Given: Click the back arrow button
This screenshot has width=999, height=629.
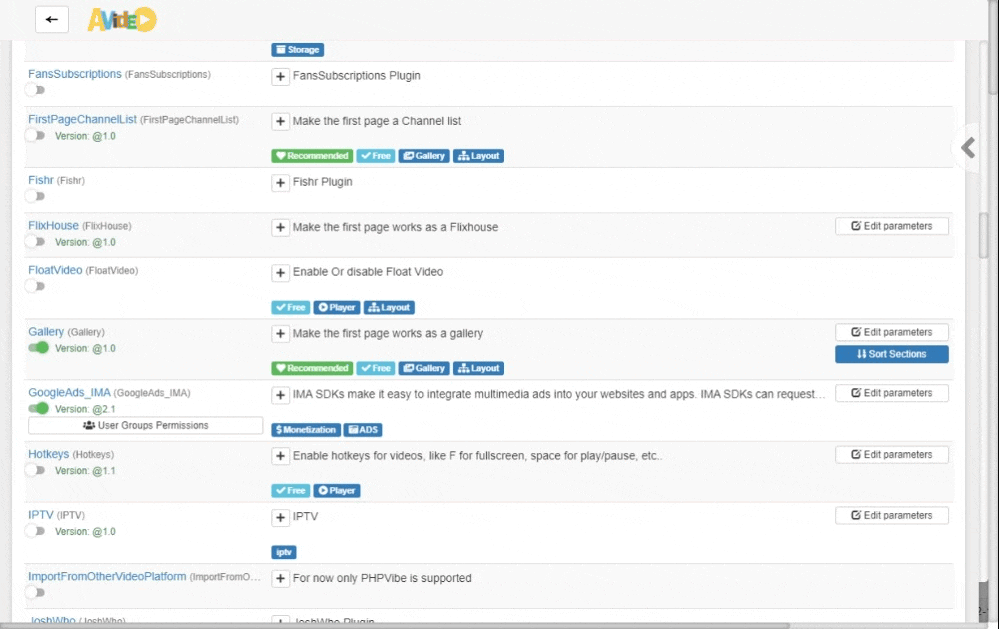Looking at the screenshot, I should (52, 20).
